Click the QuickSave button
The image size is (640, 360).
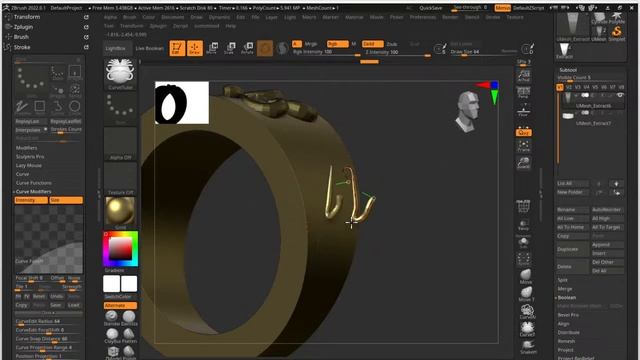point(431,8)
